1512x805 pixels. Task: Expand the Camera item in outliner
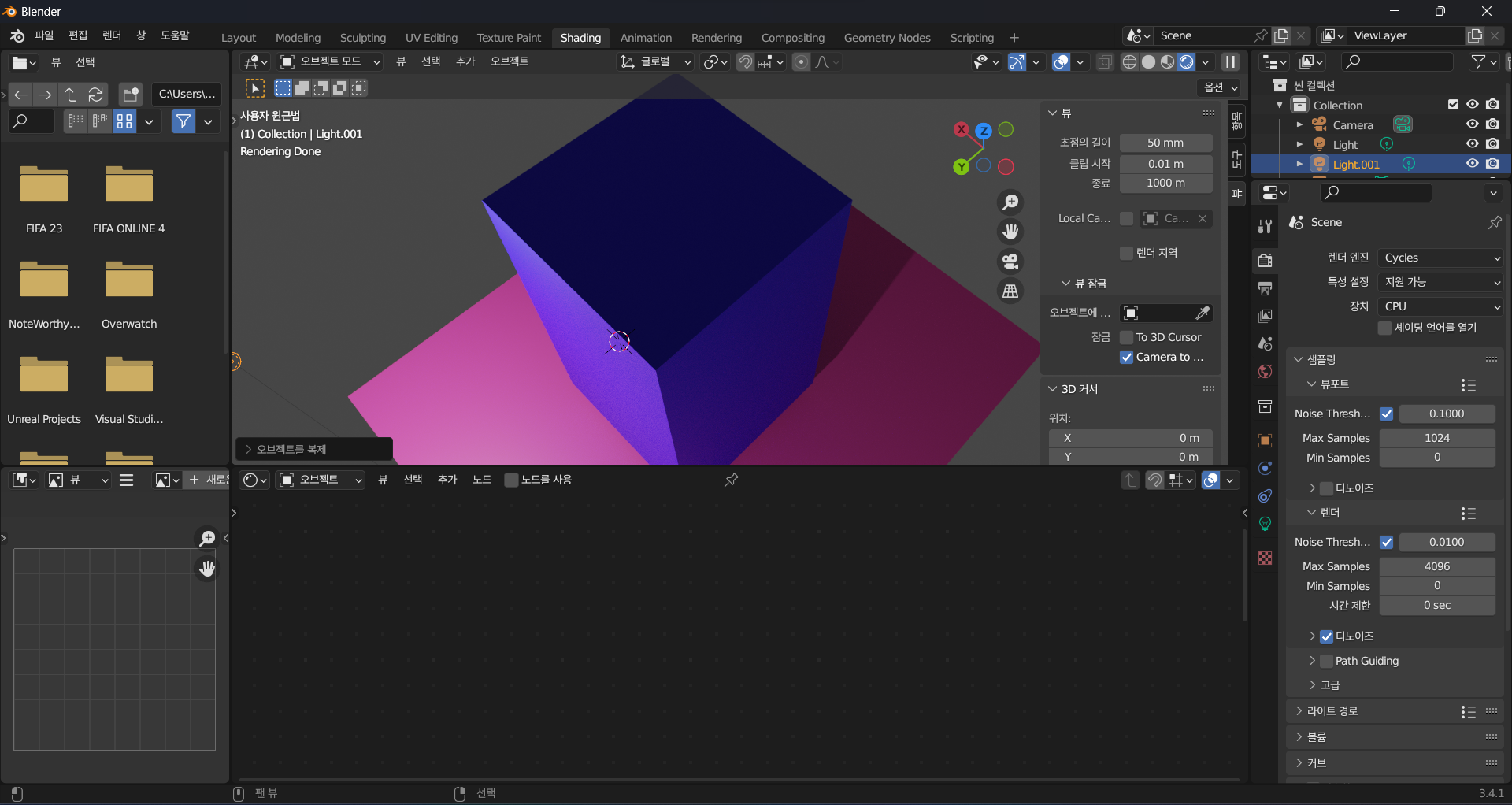tap(1299, 124)
